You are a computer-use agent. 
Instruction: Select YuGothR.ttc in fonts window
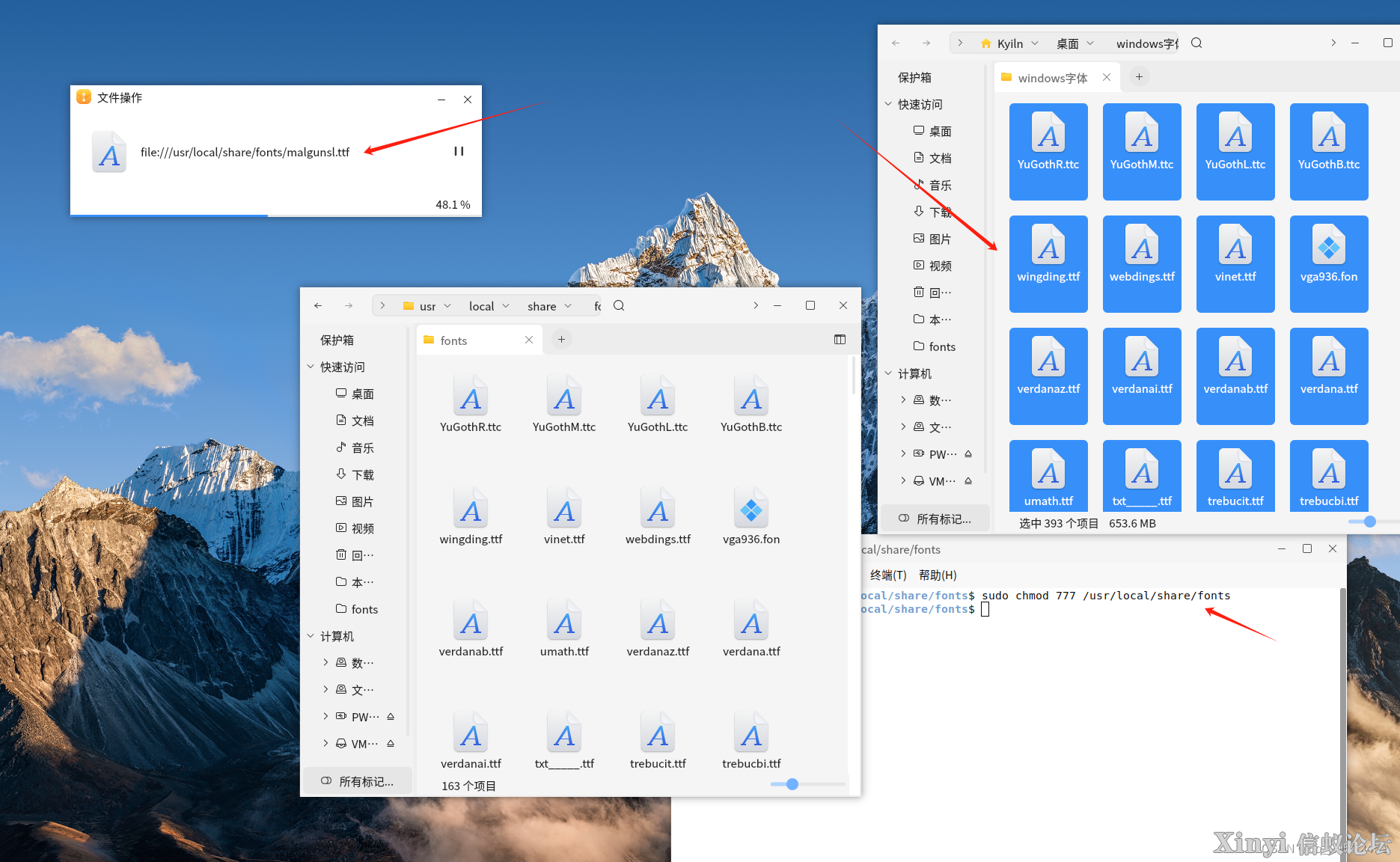471,404
